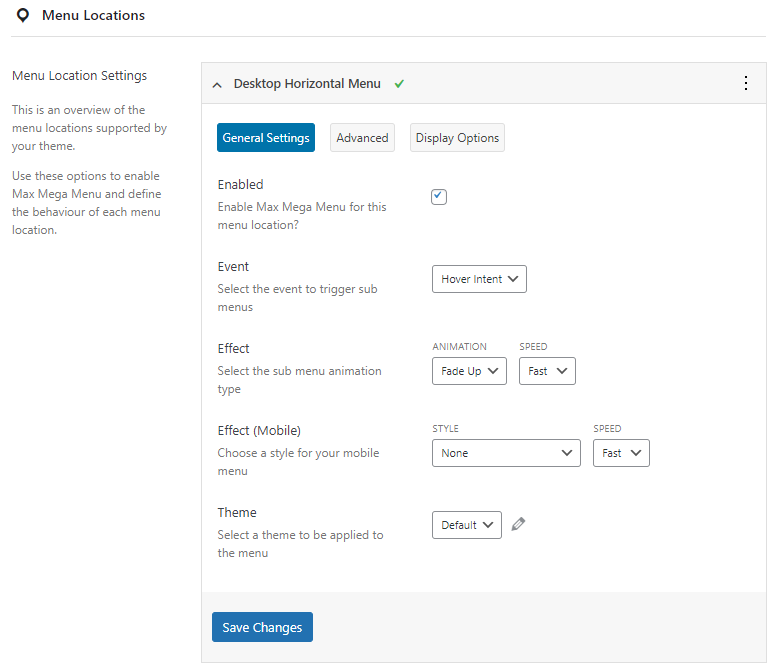The image size is (777, 672).
Task: Uncheck the Enabled checkbox
Action: click(x=439, y=197)
